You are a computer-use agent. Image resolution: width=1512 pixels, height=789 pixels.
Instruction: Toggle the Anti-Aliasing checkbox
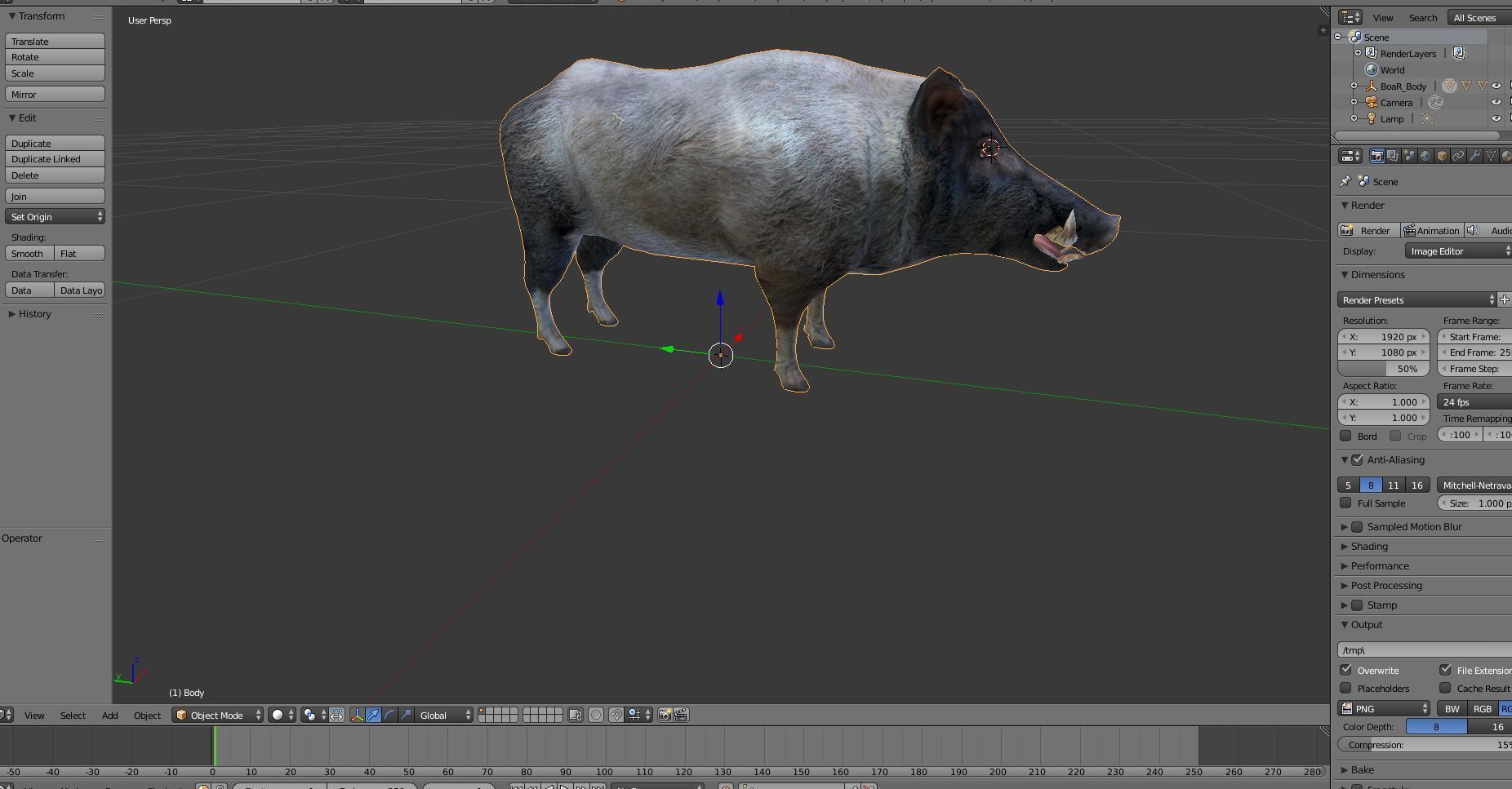[x=1357, y=459]
